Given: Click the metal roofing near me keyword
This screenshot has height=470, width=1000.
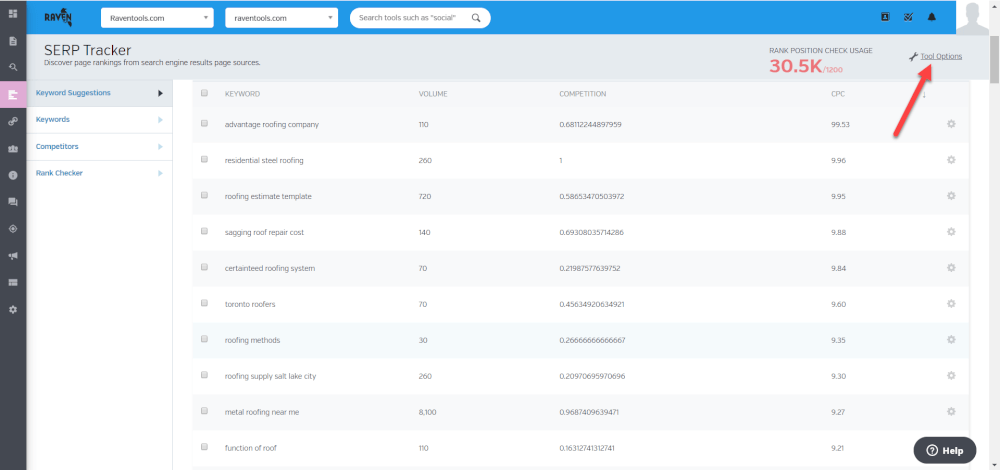Looking at the screenshot, I should point(262,413).
